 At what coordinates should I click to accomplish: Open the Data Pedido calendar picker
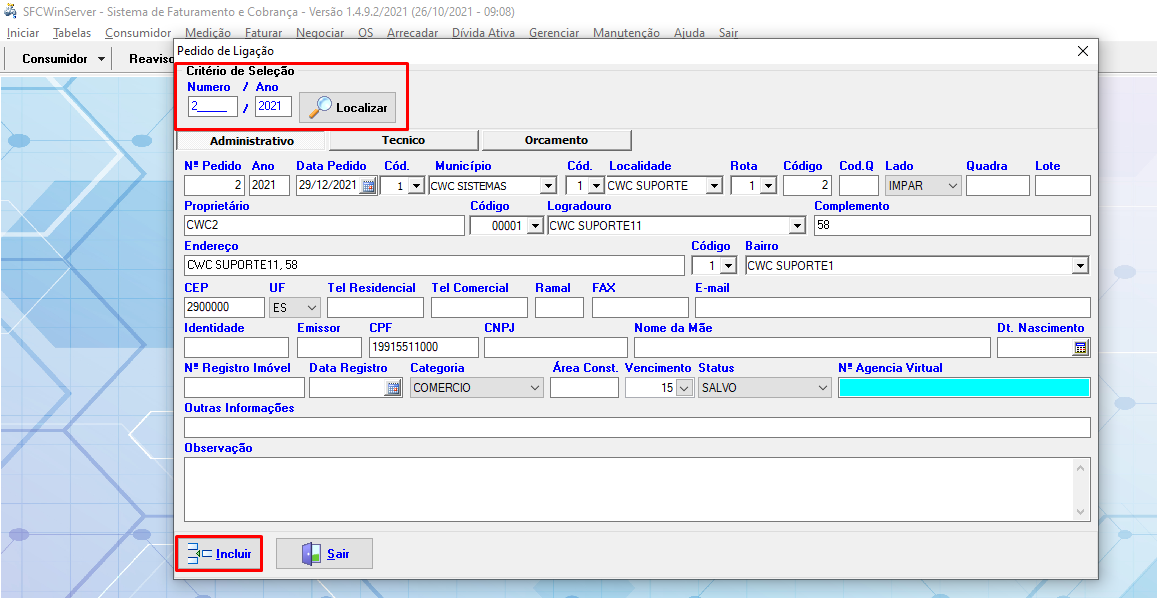368,186
